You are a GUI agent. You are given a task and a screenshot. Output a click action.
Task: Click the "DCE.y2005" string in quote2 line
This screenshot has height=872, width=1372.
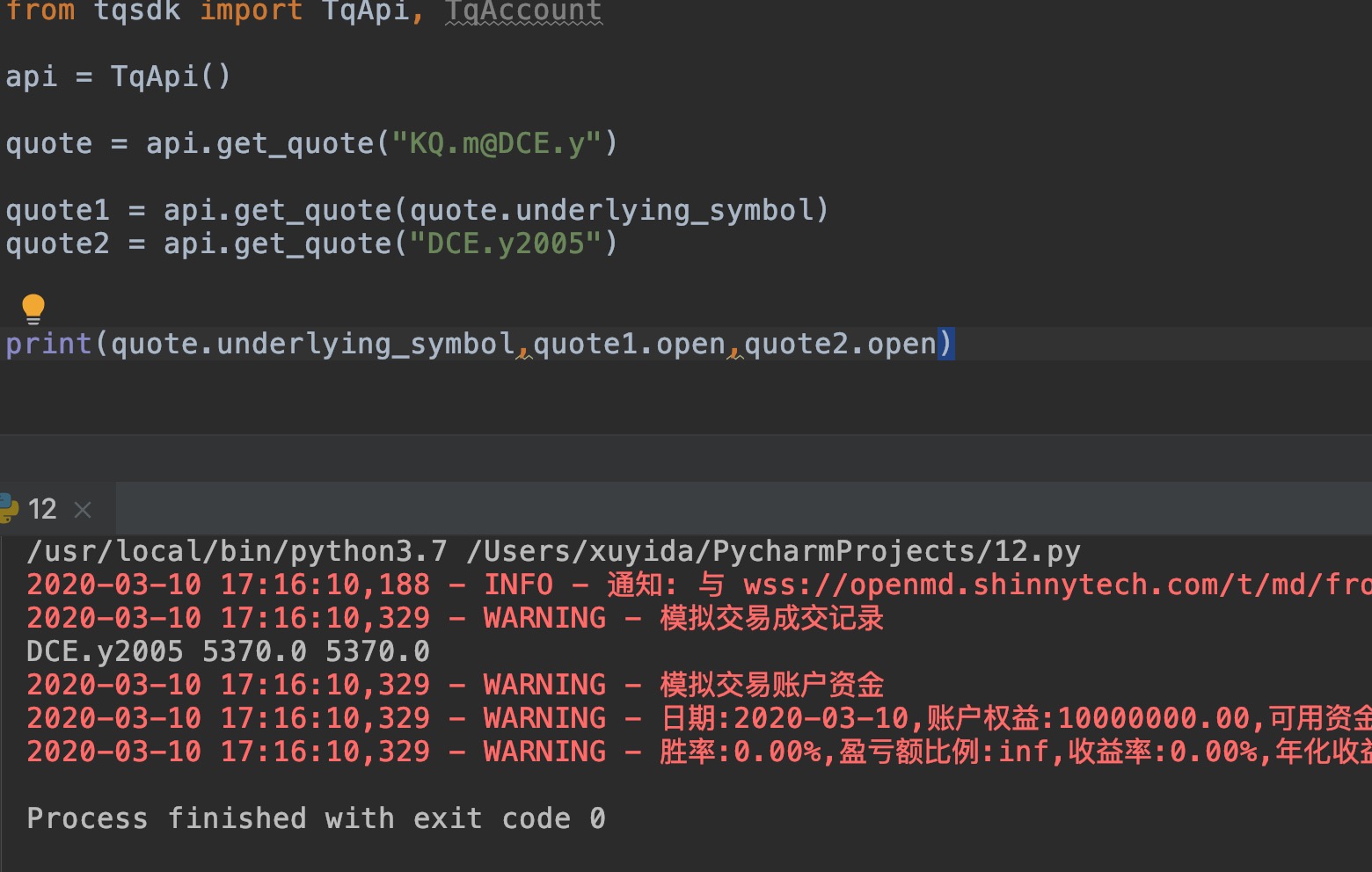[x=506, y=243]
